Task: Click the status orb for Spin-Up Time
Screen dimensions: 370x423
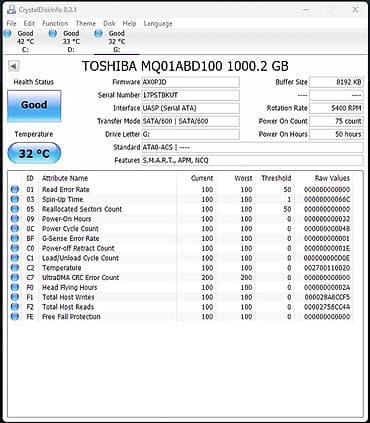Action: pyautogui.click(x=15, y=199)
